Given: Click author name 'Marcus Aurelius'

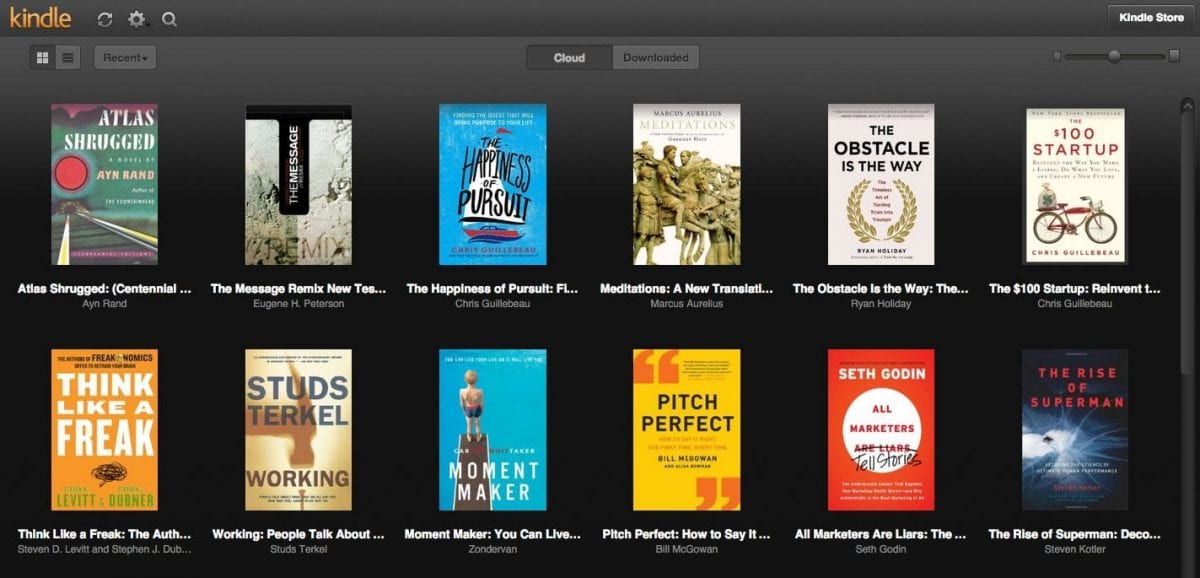Looking at the screenshot, I should point(686,304).
